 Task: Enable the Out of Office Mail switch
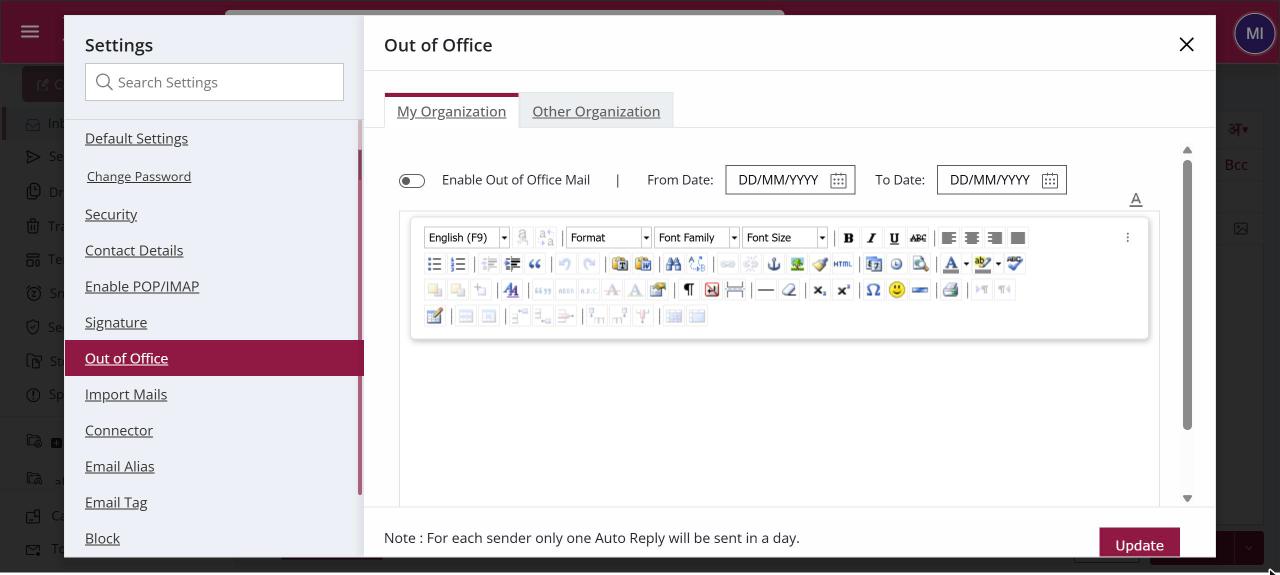point(411,181)
